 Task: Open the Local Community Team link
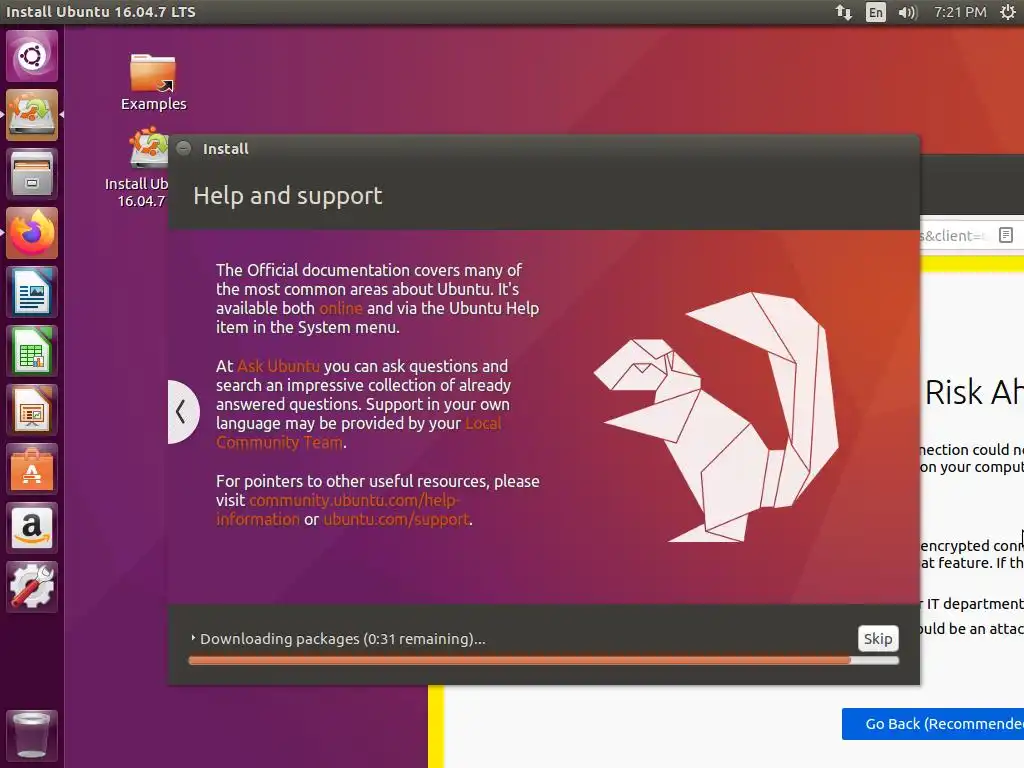point(358,433)
